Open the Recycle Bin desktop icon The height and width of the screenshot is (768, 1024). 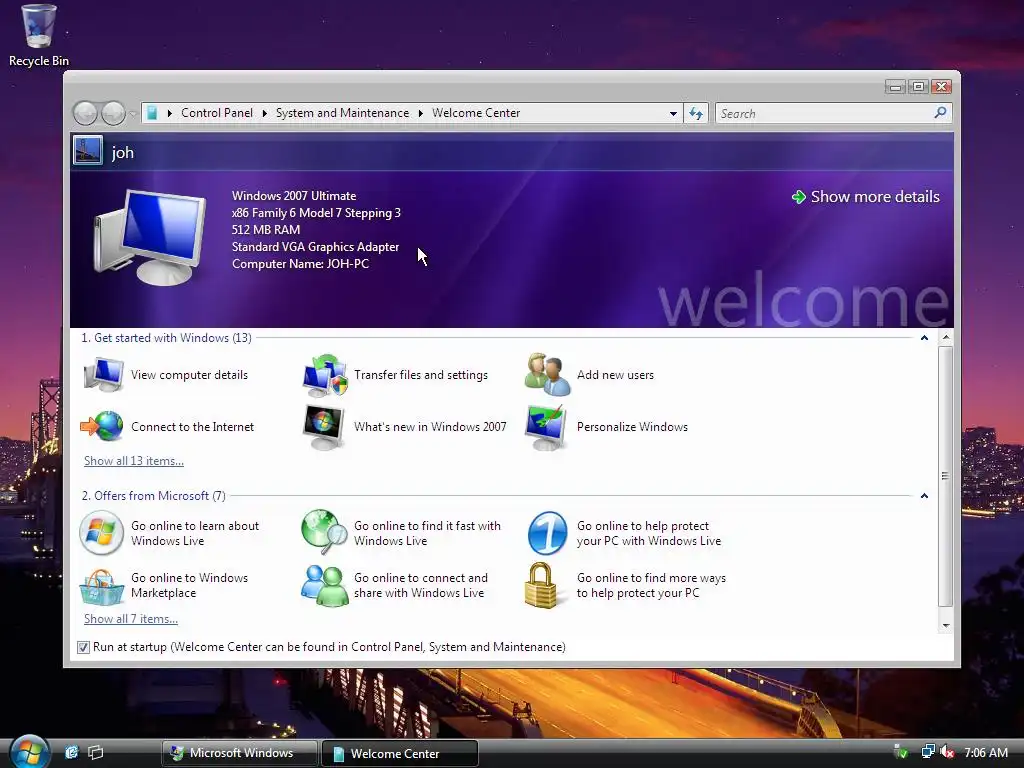click(39, 35)
